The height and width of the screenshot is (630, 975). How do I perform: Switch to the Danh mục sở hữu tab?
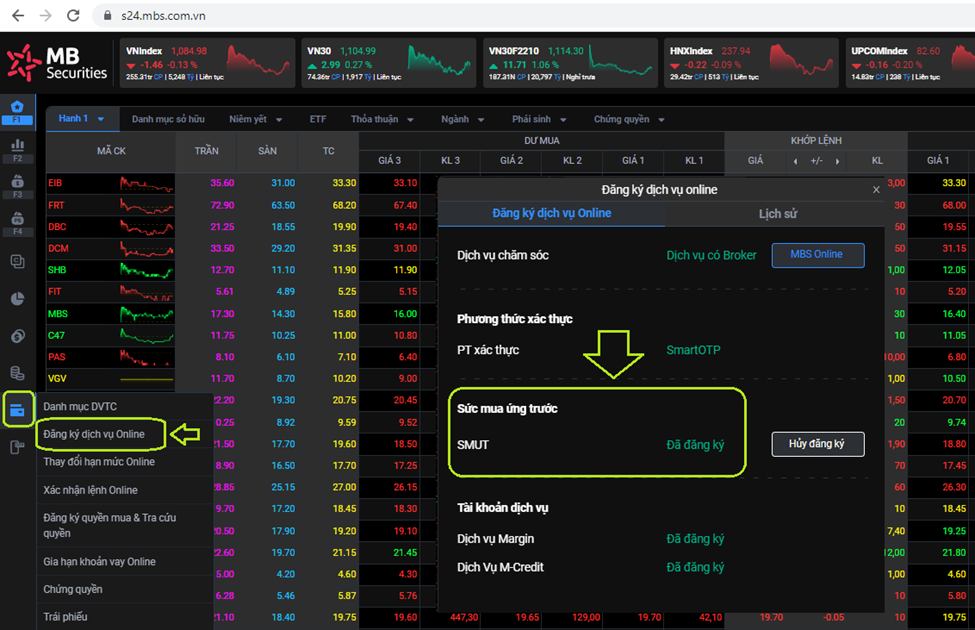tap(168, 119)
